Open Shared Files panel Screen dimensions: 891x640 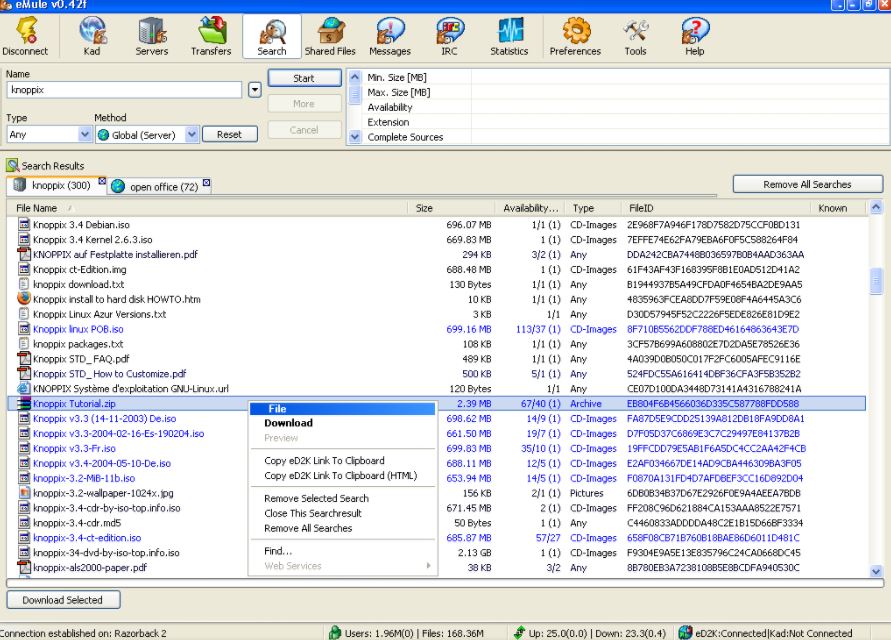330,37
